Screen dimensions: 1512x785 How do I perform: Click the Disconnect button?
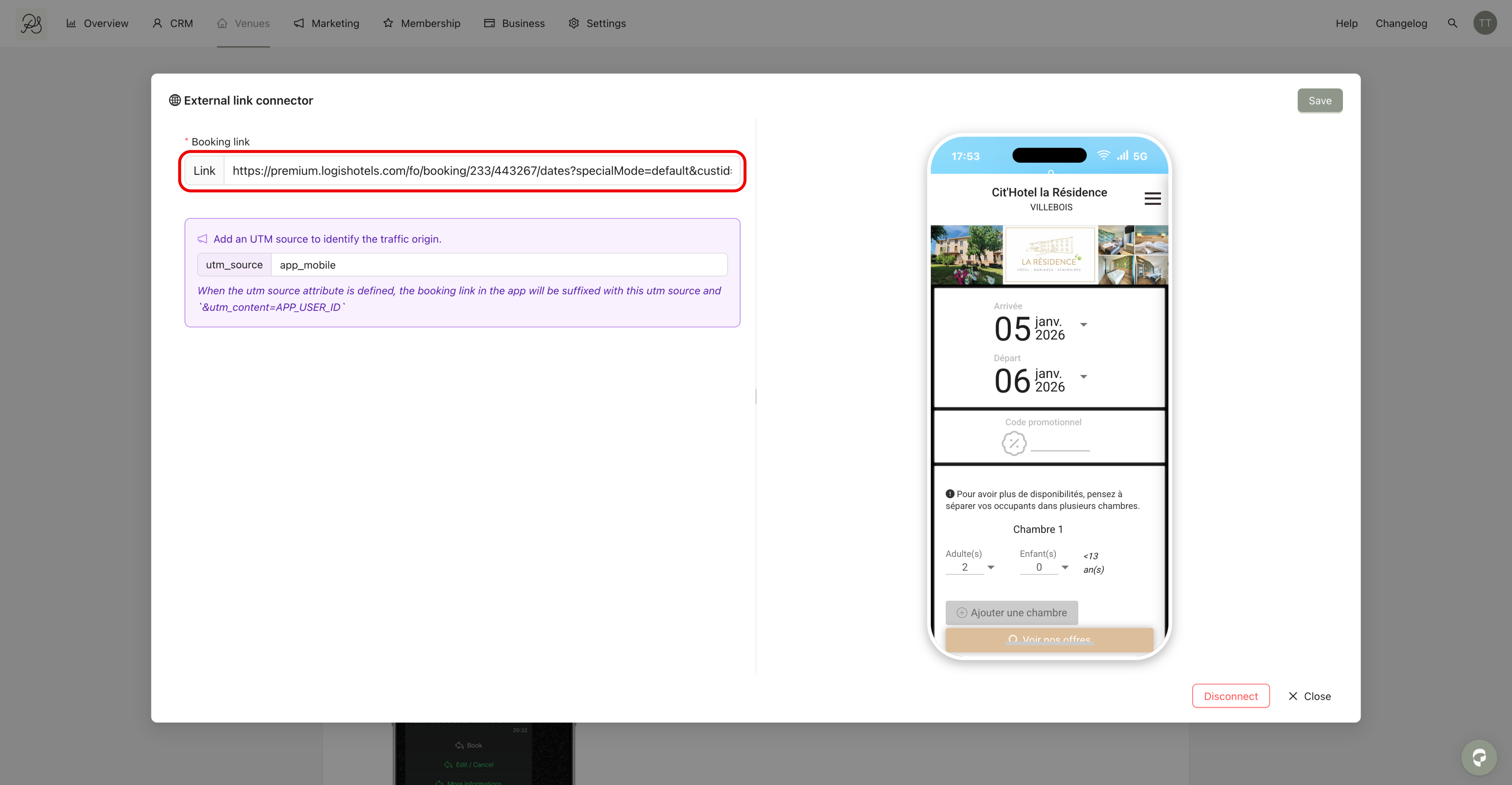1231,696
